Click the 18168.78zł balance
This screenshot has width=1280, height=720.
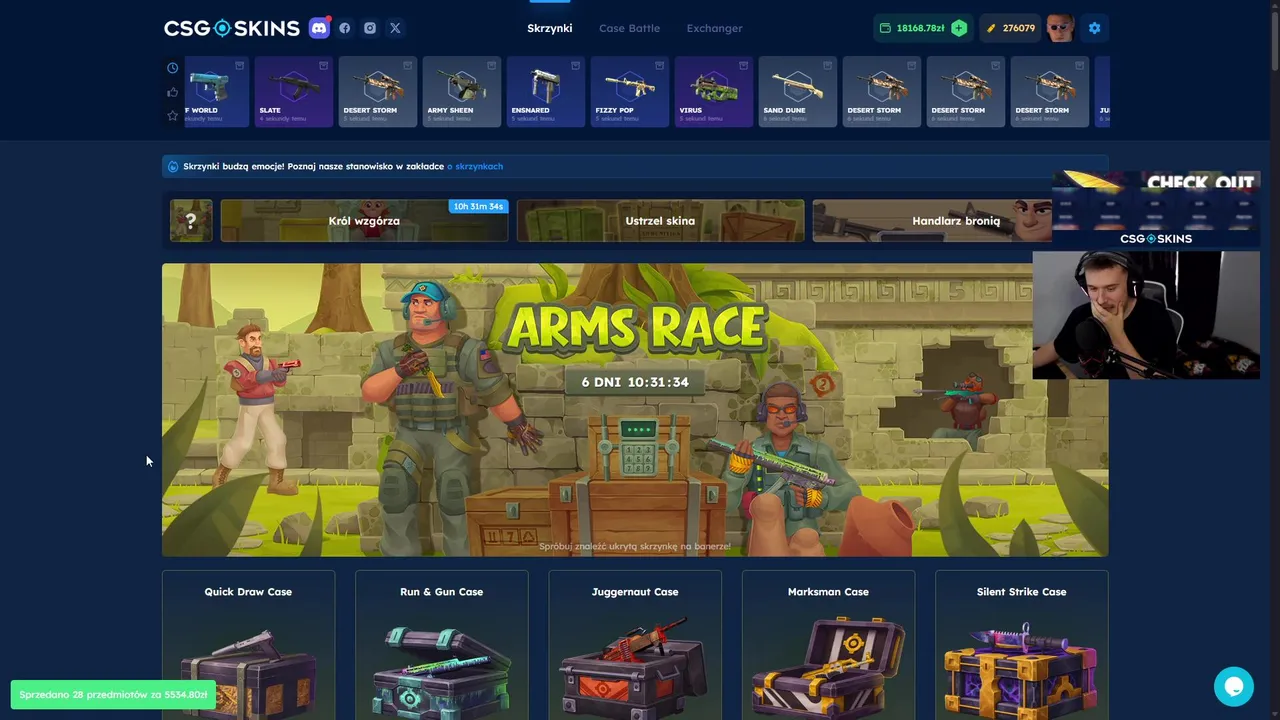click(x=920, y=28)
